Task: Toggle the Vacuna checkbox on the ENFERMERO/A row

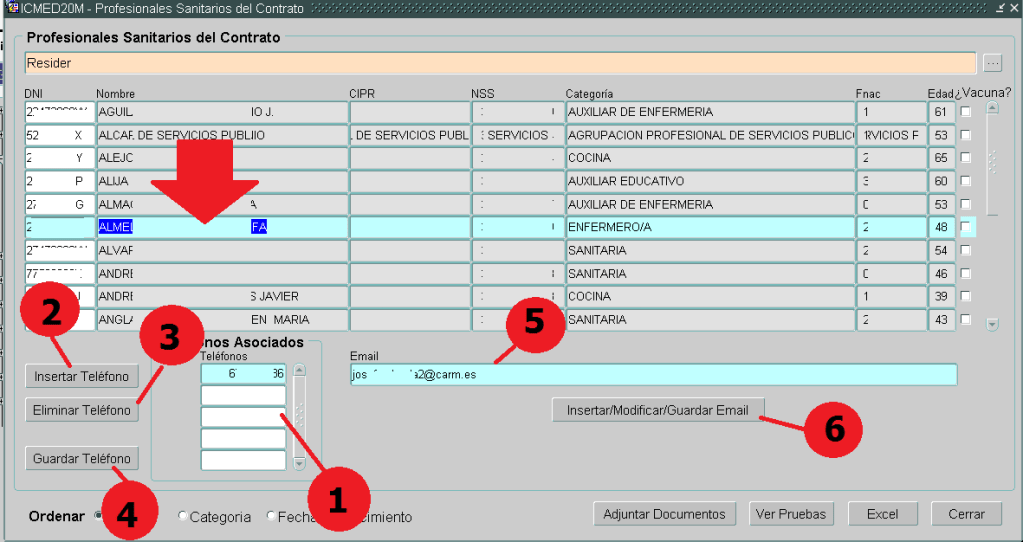Action: coord(965,227)
